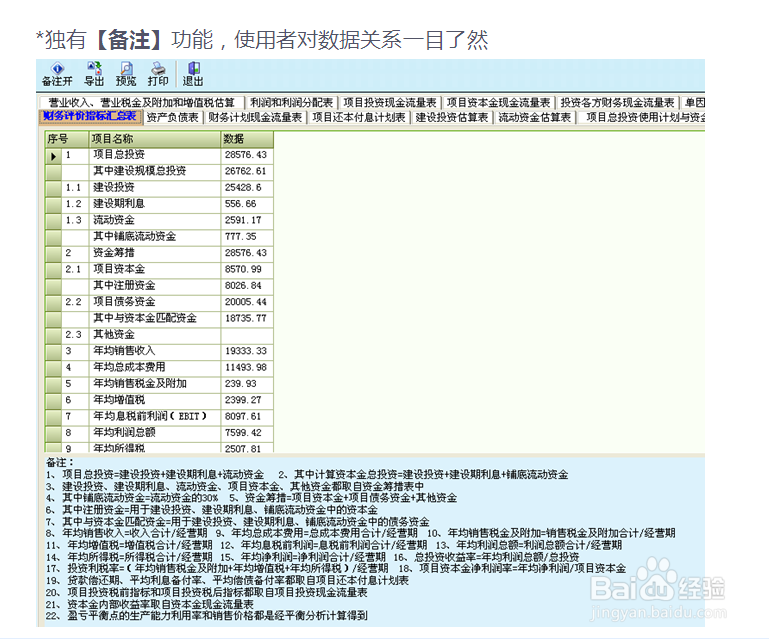Select the 财务评价指标汇总表 tab
Image resolution: width=769 pixels, height=639 pixels.
[90, 116]
